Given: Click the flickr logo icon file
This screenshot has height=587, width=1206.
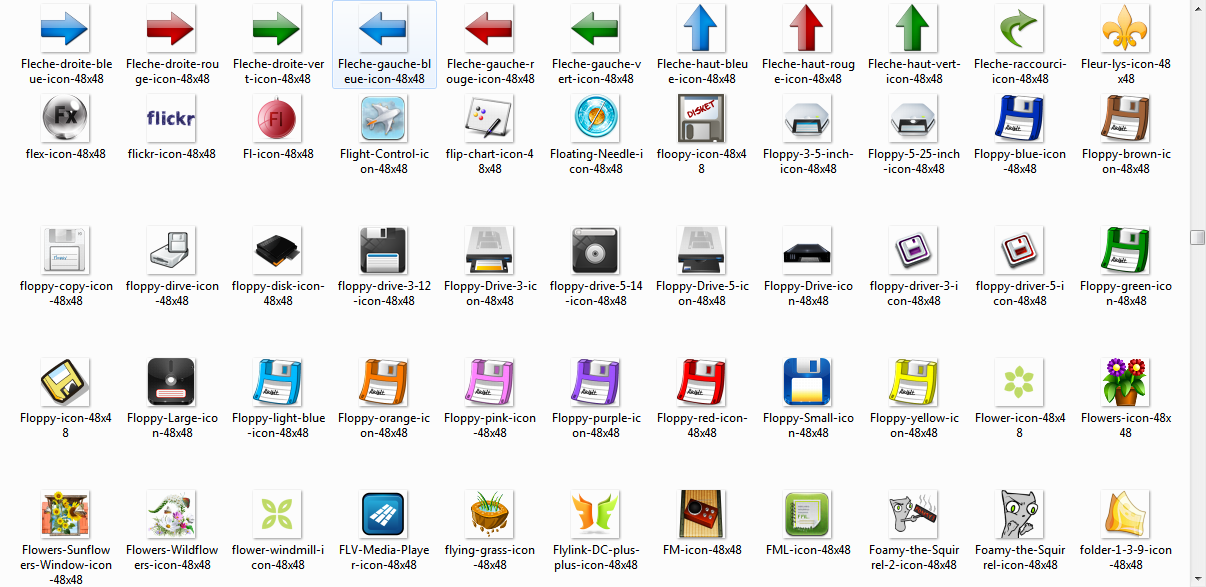Looking at the screenshot, I should pyautogui.click(x=172, y=118).
